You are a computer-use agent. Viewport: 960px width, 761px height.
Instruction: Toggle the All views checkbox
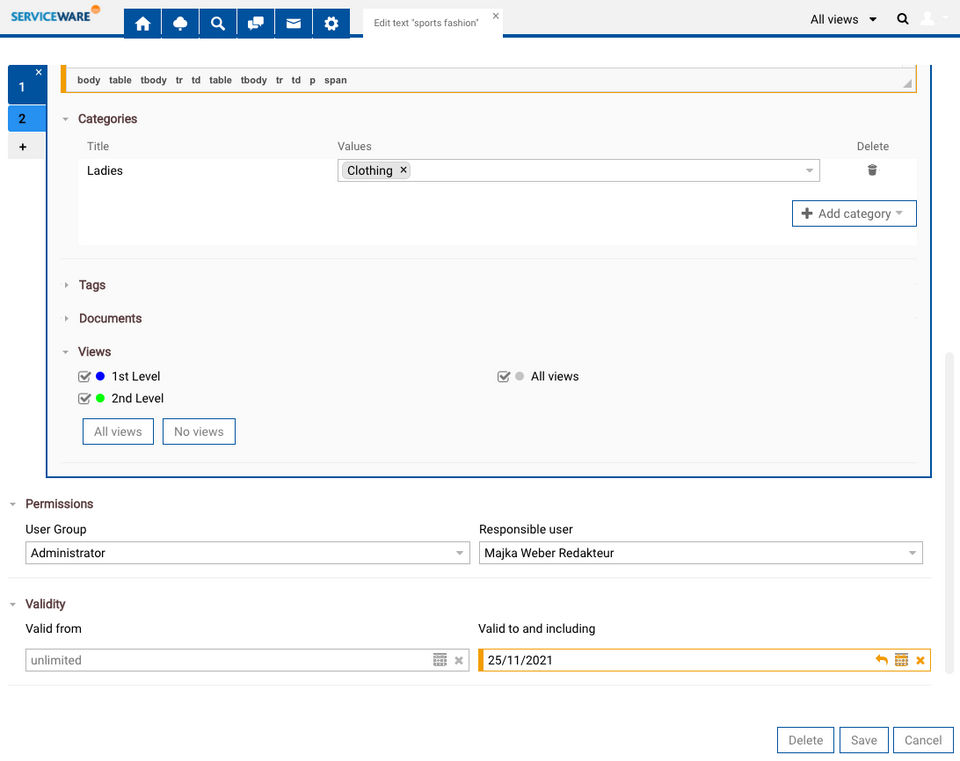point(504,377)
